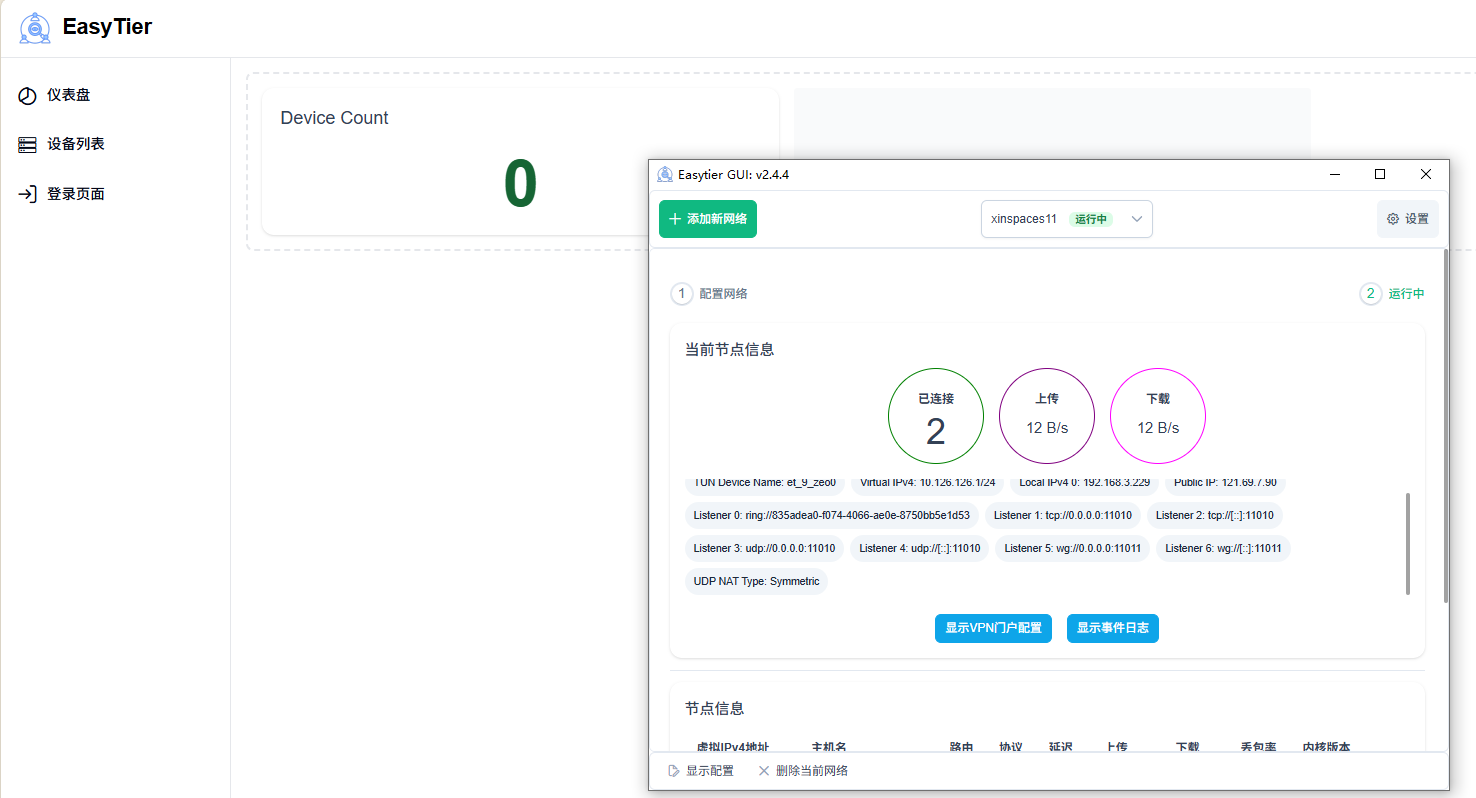
Task: Click the 上传 upload speed circle
Action: coord(1047,417)
